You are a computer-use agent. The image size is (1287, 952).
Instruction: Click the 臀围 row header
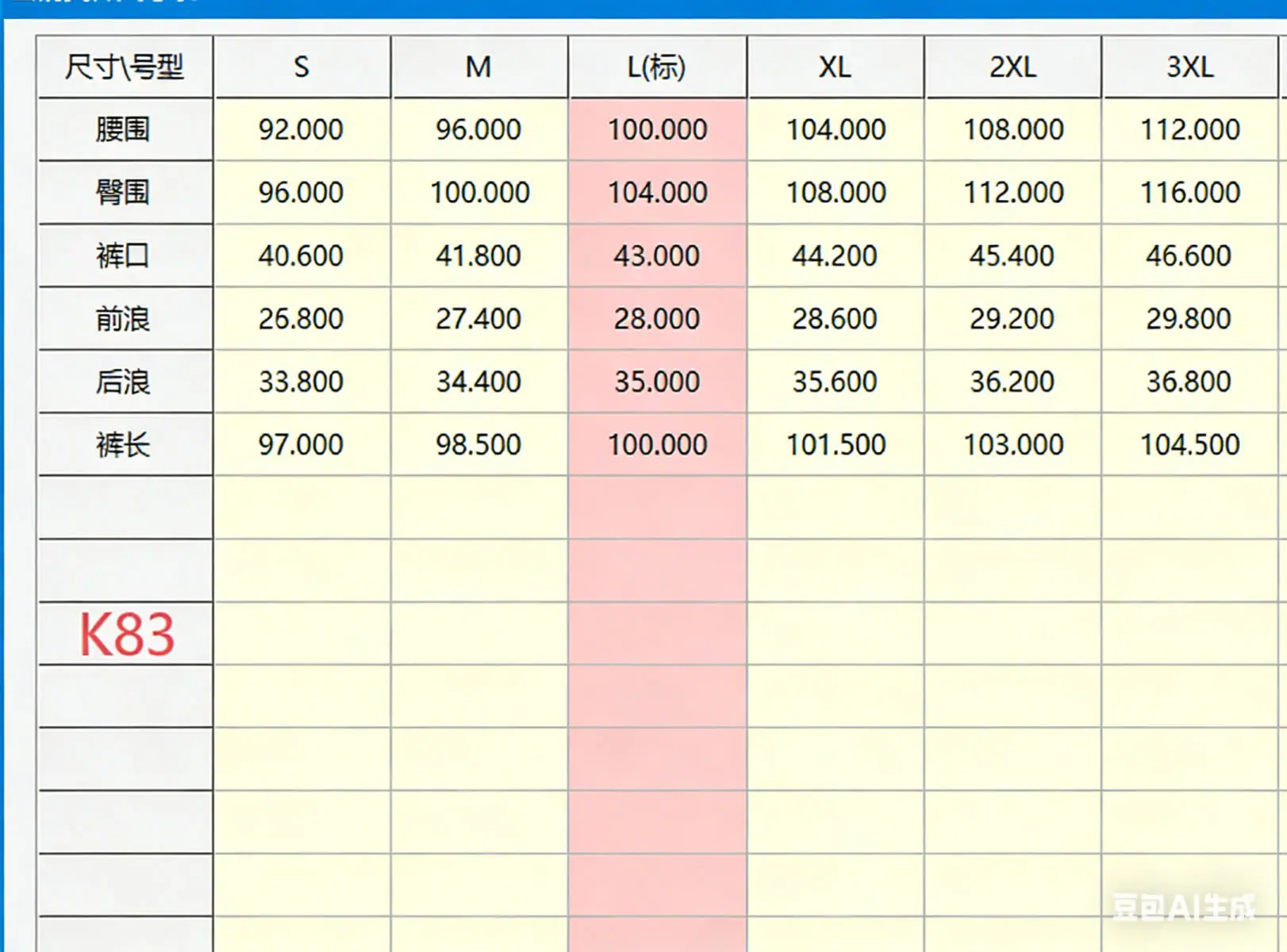pyautogui.click(x=125, y=192)
